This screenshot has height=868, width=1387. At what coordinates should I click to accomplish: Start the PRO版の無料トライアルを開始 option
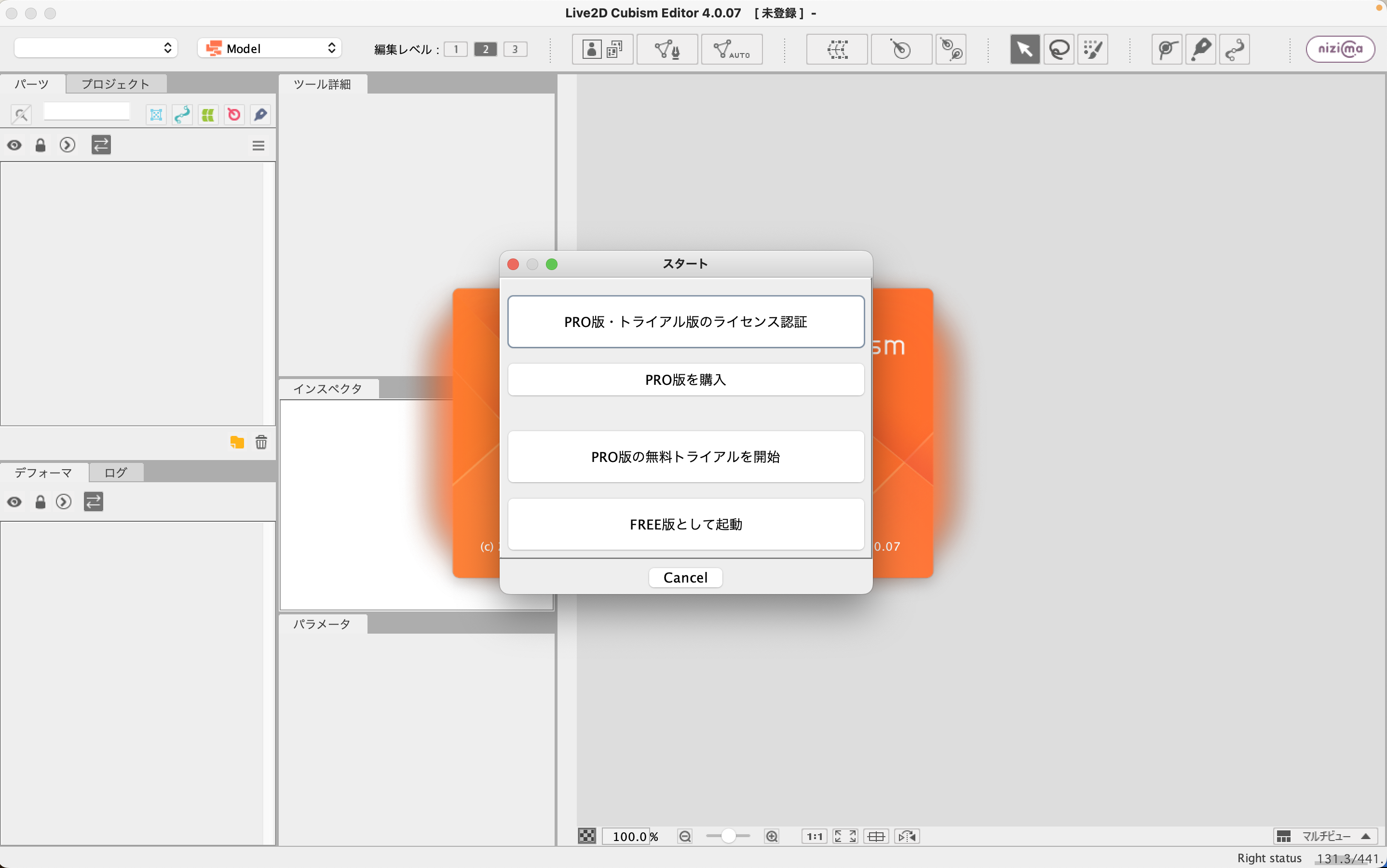[x=686, y=456]
